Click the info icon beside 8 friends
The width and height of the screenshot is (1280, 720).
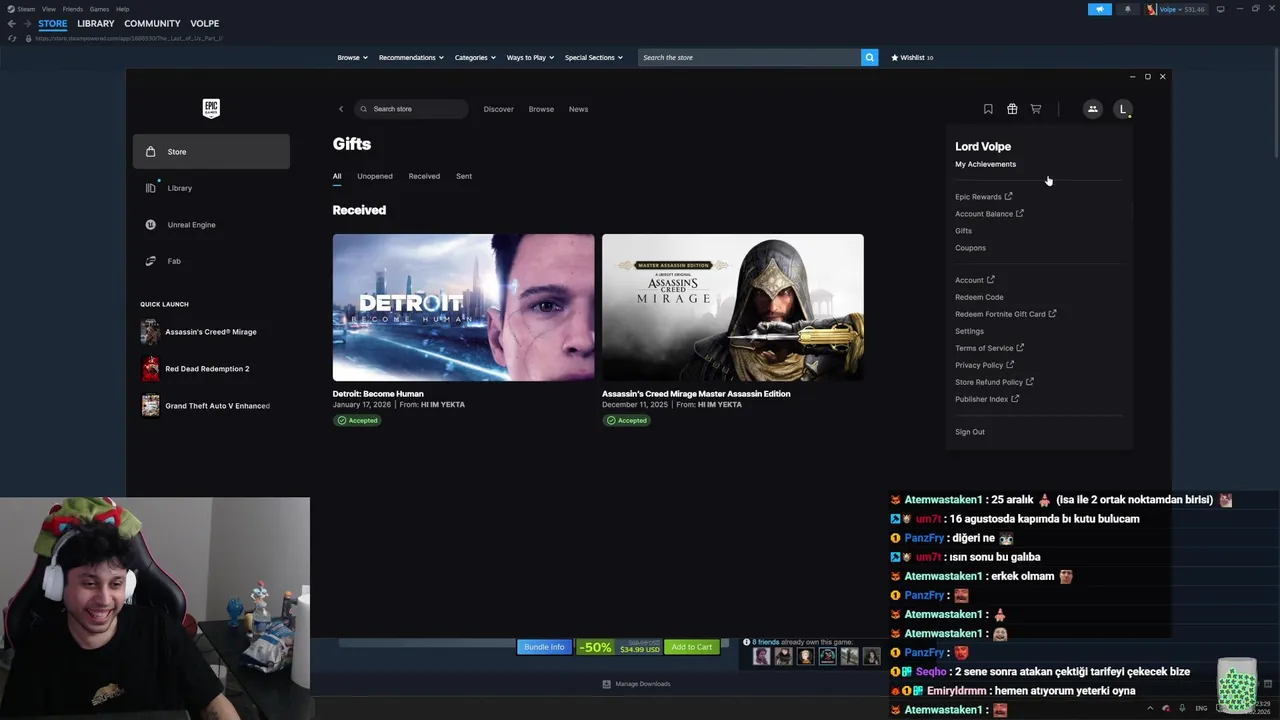pyautogui.click(x=746, y=642)
